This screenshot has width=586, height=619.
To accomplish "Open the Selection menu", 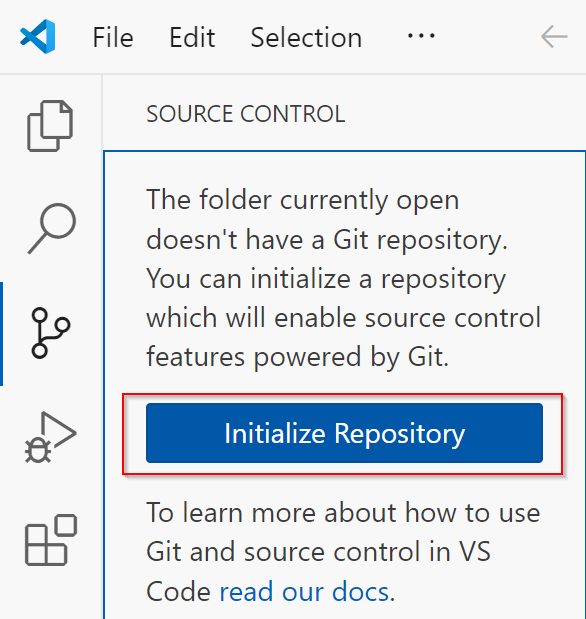I will (x=306, y=38).
